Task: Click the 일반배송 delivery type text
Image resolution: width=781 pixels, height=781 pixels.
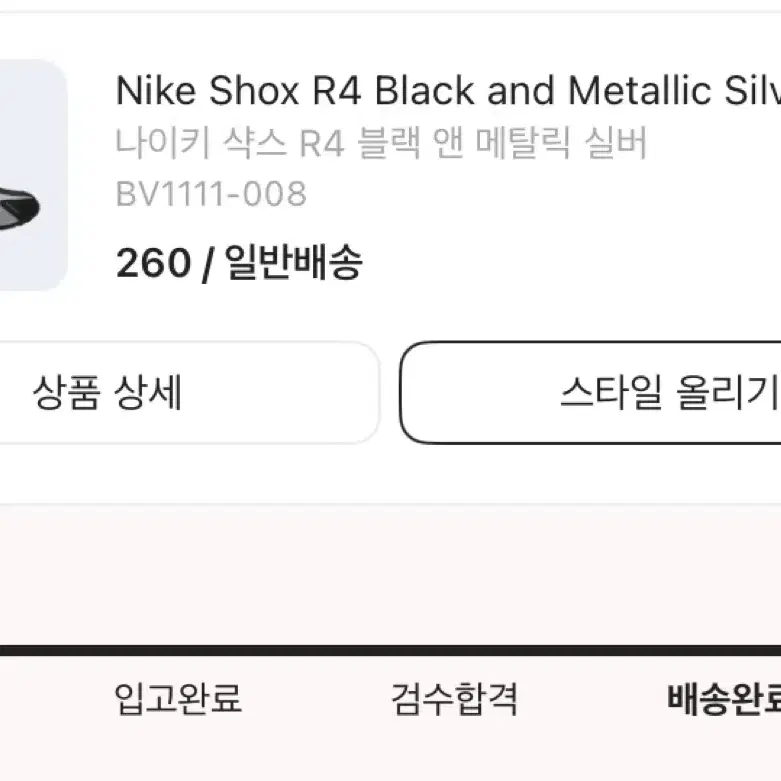Action: [293, 262]
